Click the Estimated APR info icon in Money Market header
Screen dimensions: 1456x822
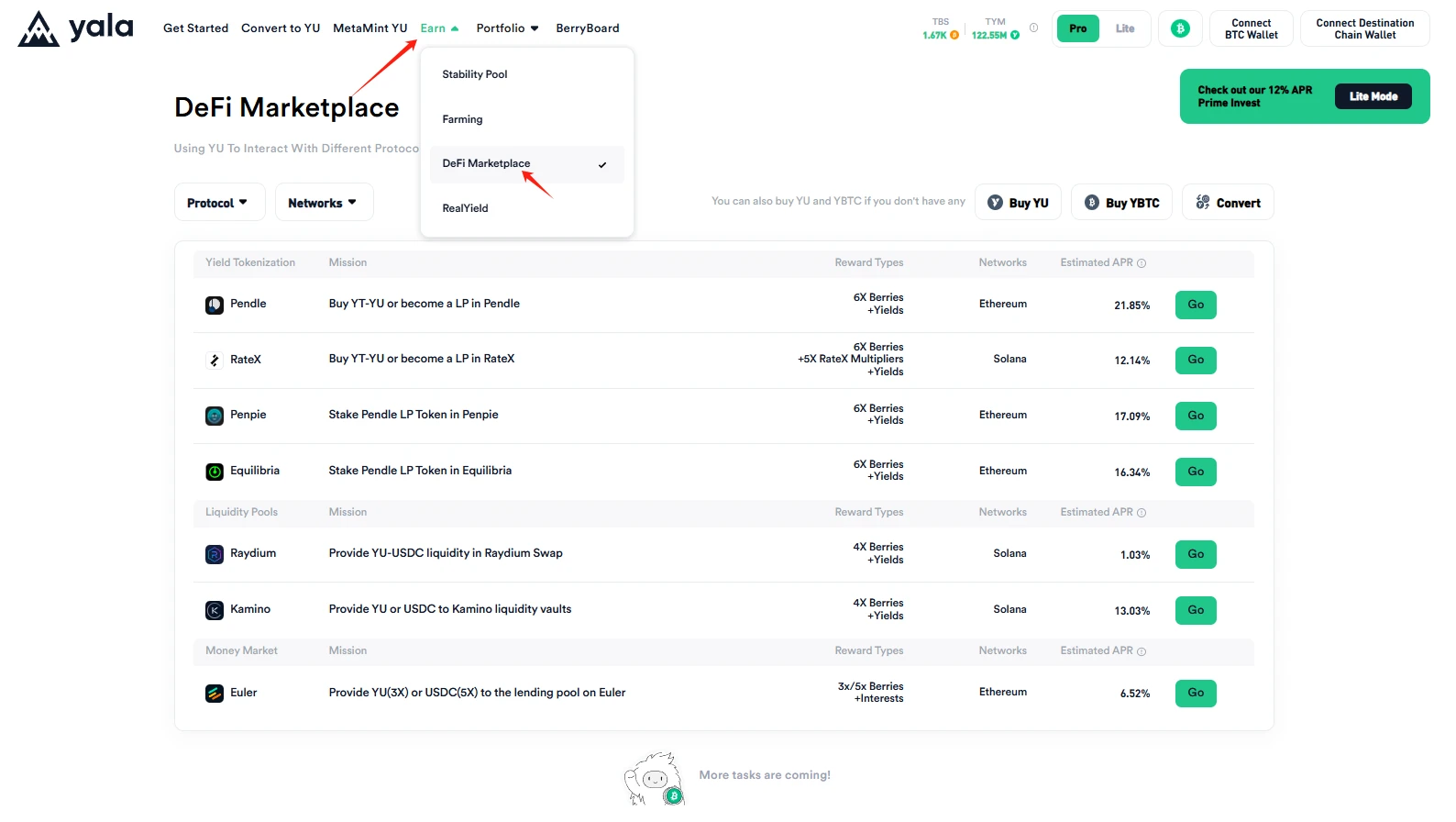click(x=1142, y=651)
